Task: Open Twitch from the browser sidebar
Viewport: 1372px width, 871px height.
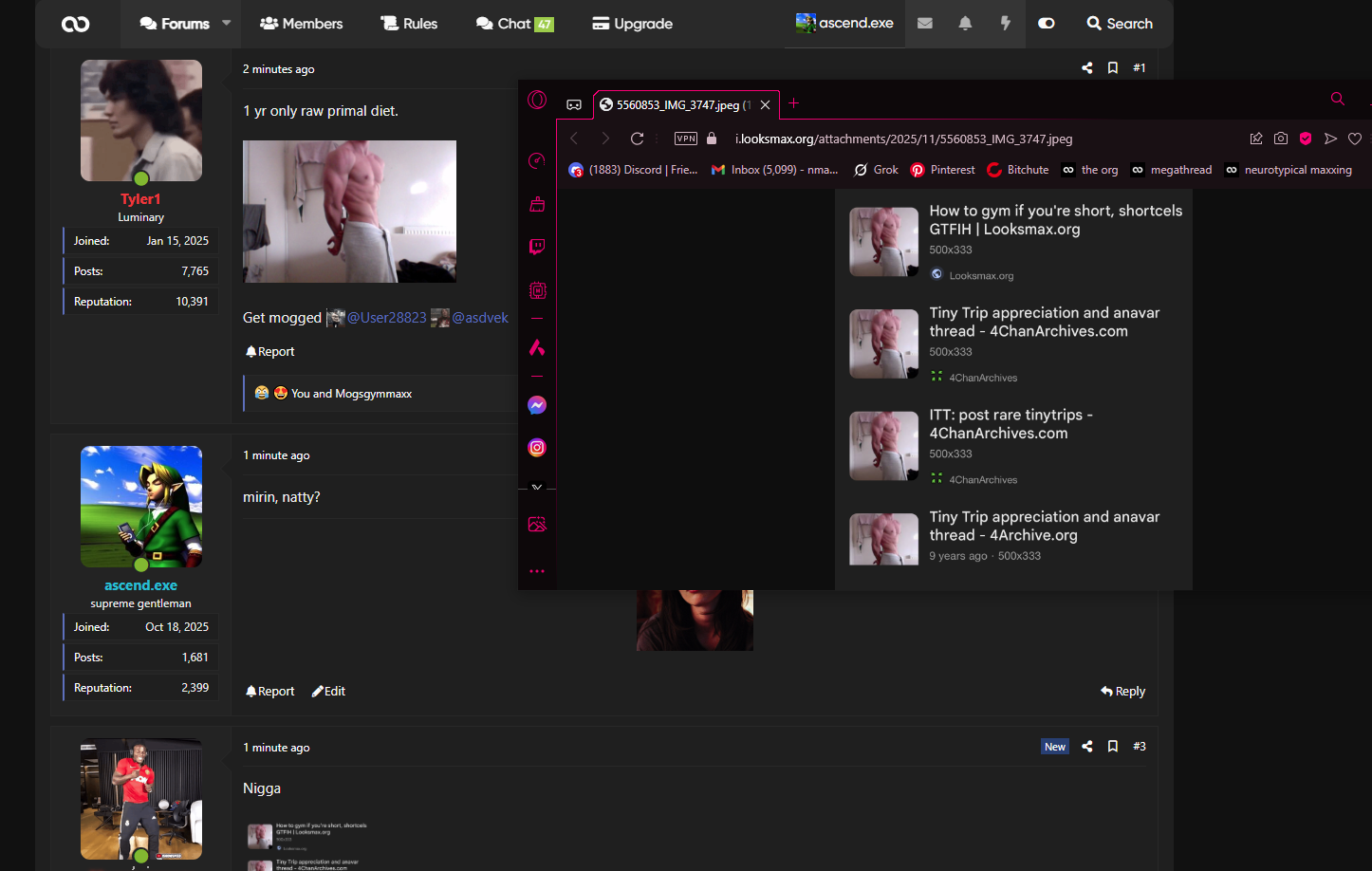Action: click(537, 247)
